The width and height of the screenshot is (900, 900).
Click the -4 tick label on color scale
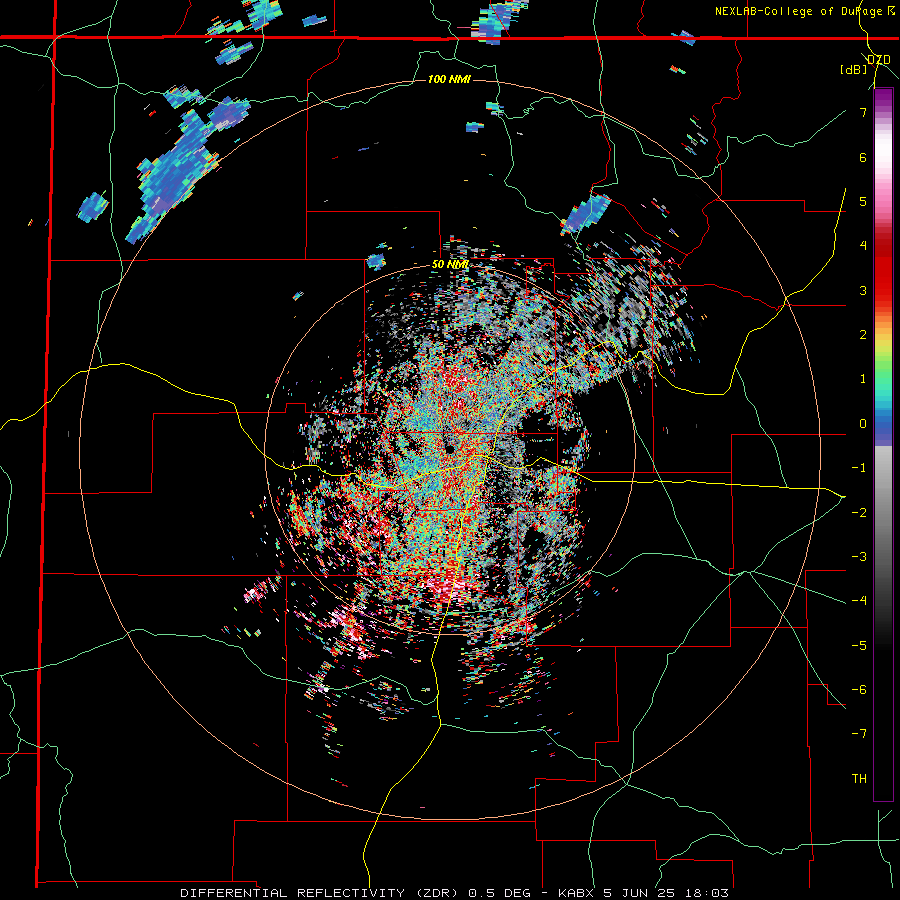pos(859,600)
